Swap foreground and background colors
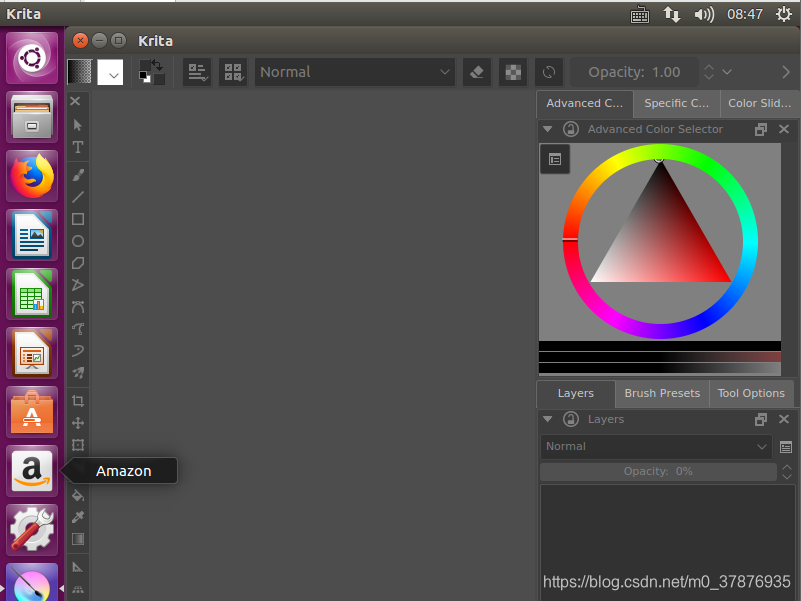The width and height of the screenshot is (801, 601). point(157,65)
